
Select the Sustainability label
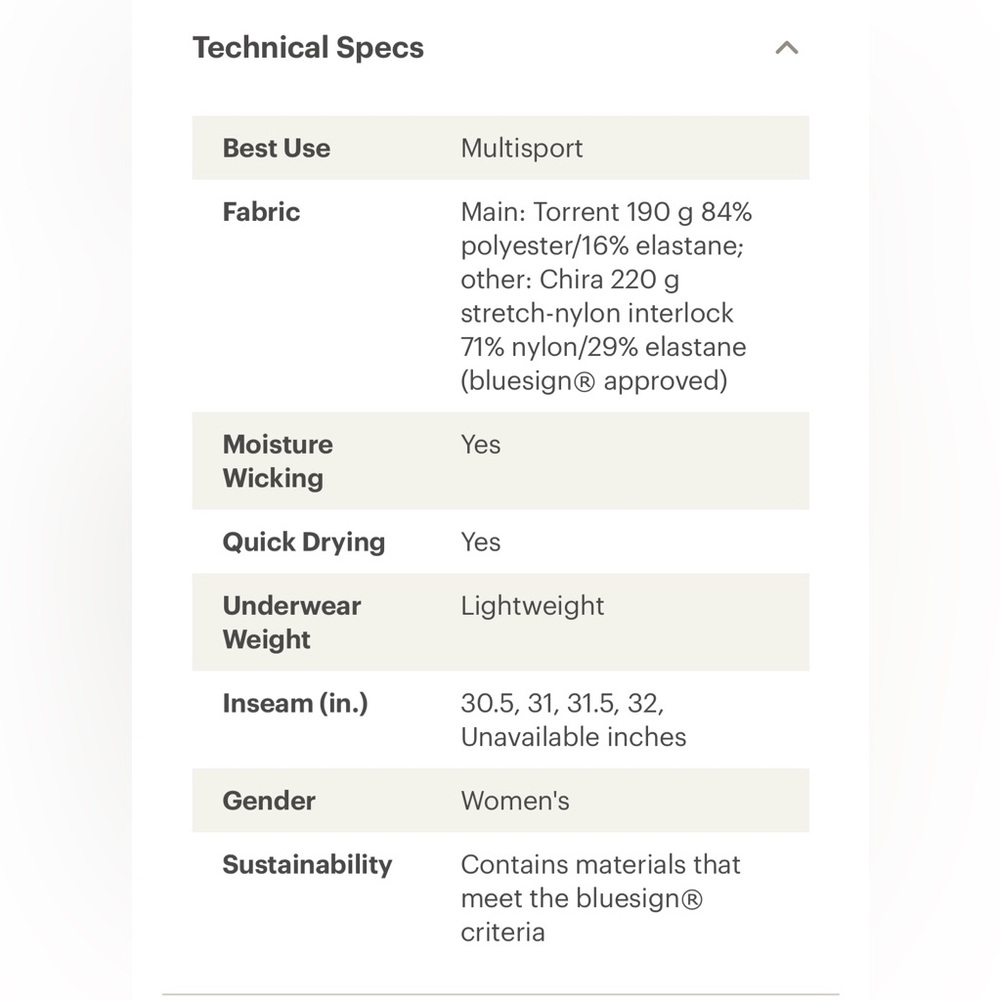click(307, 865)
